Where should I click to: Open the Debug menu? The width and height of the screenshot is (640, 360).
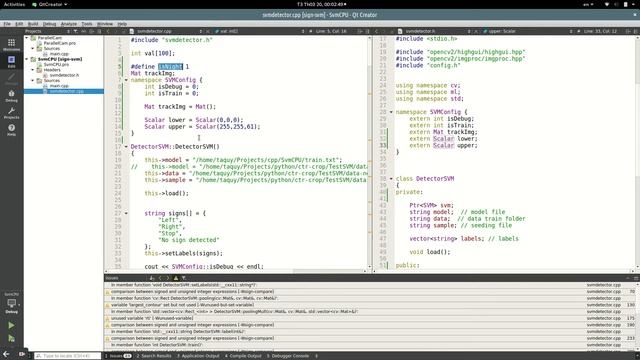point(49,24)
